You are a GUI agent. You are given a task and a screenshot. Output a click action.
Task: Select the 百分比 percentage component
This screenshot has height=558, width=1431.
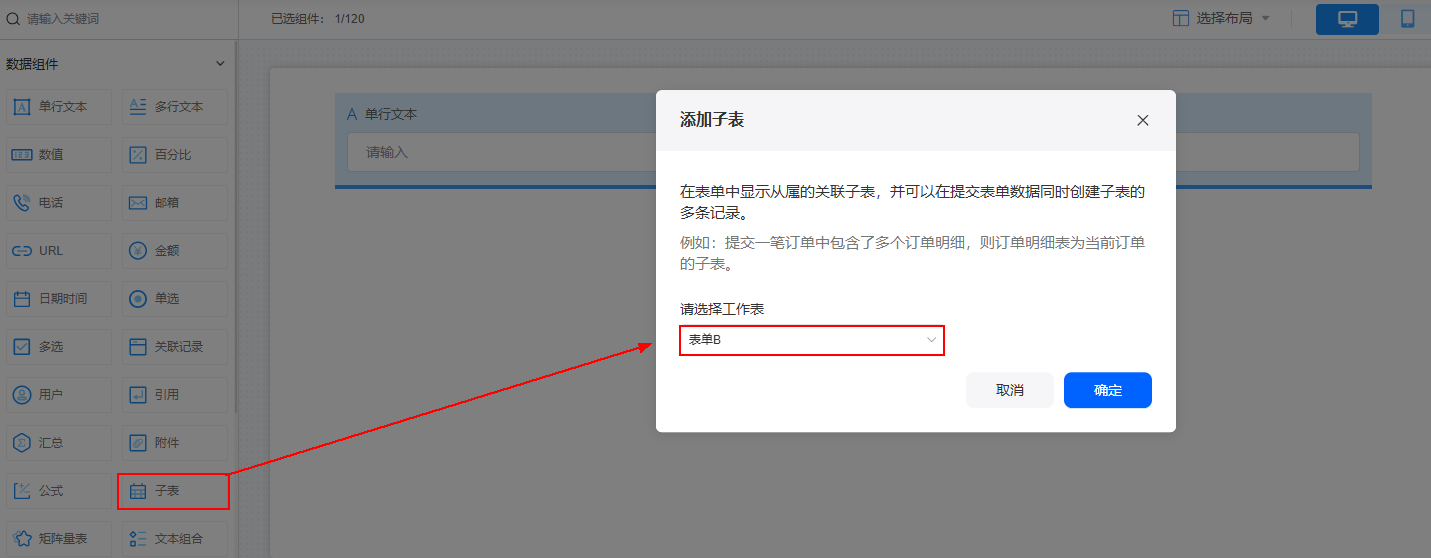pyautogui.click(x=175, y=155)
